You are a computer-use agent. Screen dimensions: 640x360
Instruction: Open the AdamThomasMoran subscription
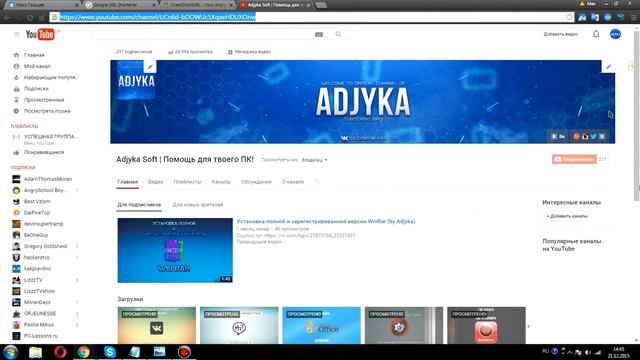pos(48,179)
